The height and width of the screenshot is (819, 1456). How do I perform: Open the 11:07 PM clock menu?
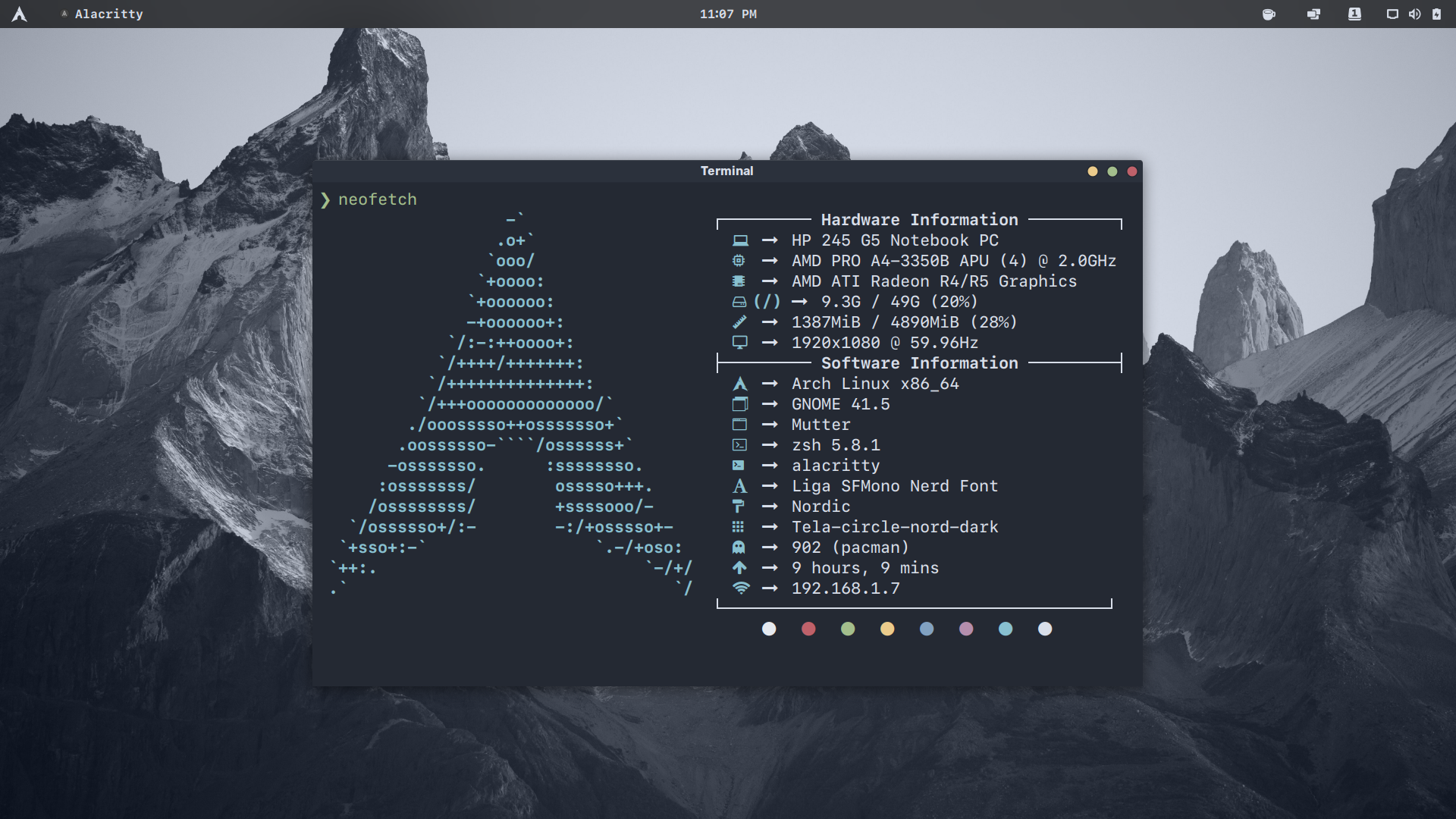coord(727,14)
